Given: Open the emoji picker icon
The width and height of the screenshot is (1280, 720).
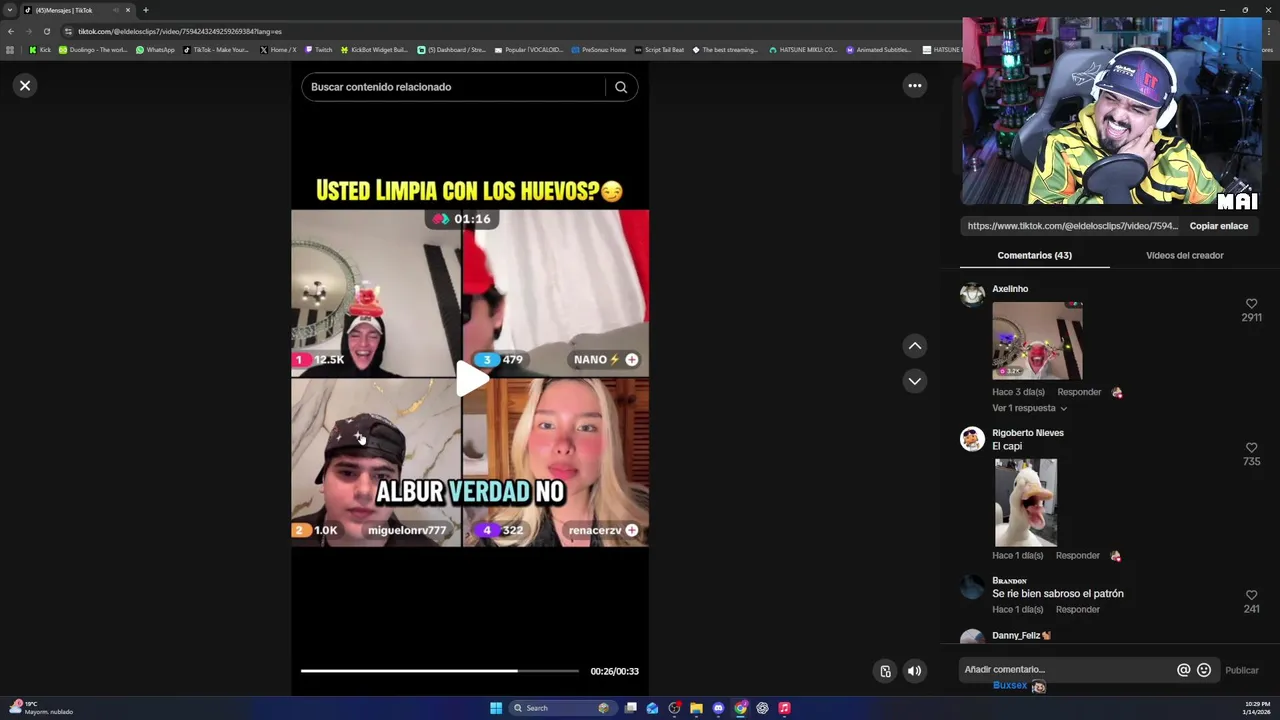Looking at the screenshot, I should tap(1204, 670).
